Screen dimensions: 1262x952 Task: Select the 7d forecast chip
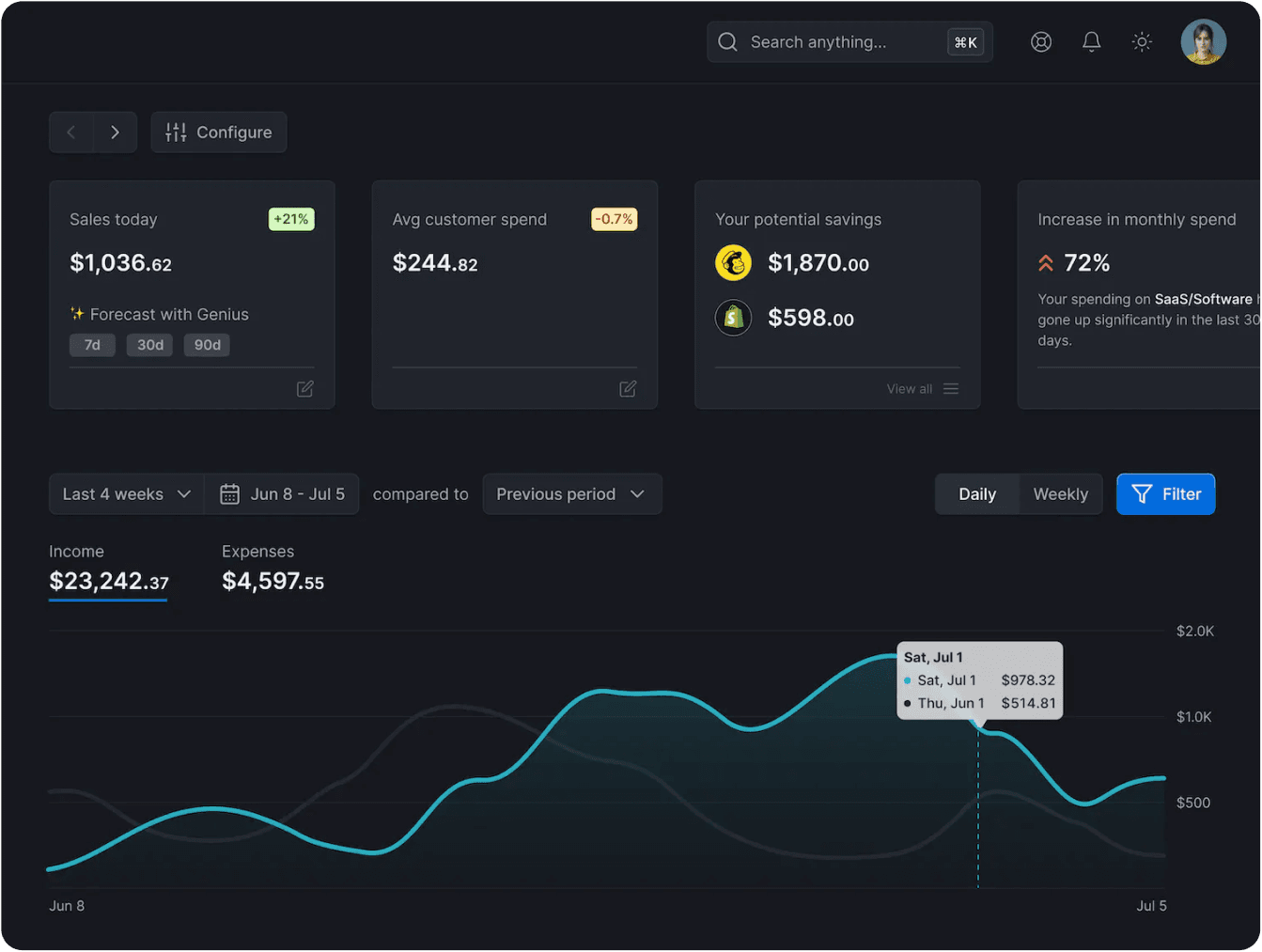[x=92, y=345]
